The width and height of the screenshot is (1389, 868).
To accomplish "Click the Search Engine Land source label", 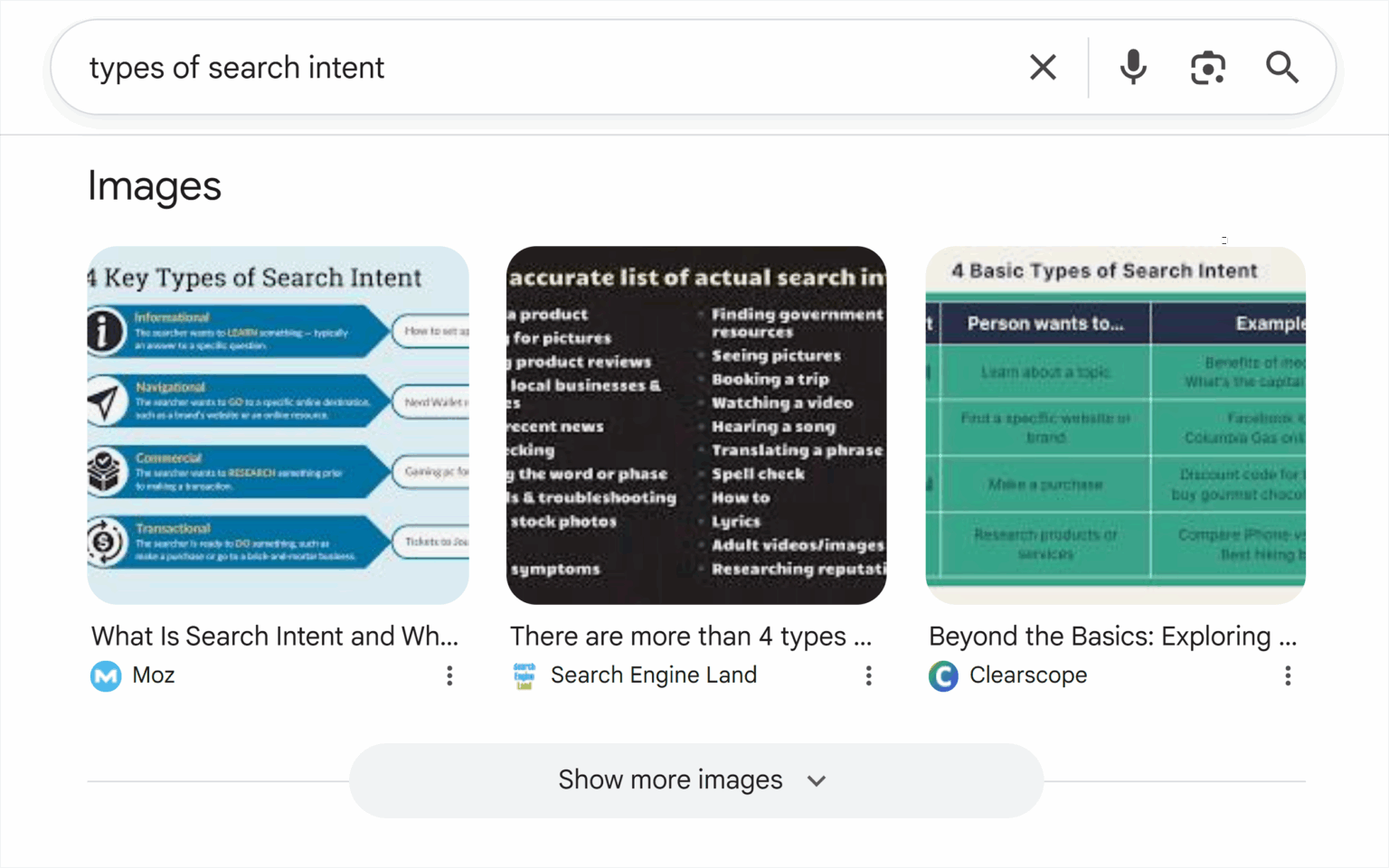I will [654, 675].
